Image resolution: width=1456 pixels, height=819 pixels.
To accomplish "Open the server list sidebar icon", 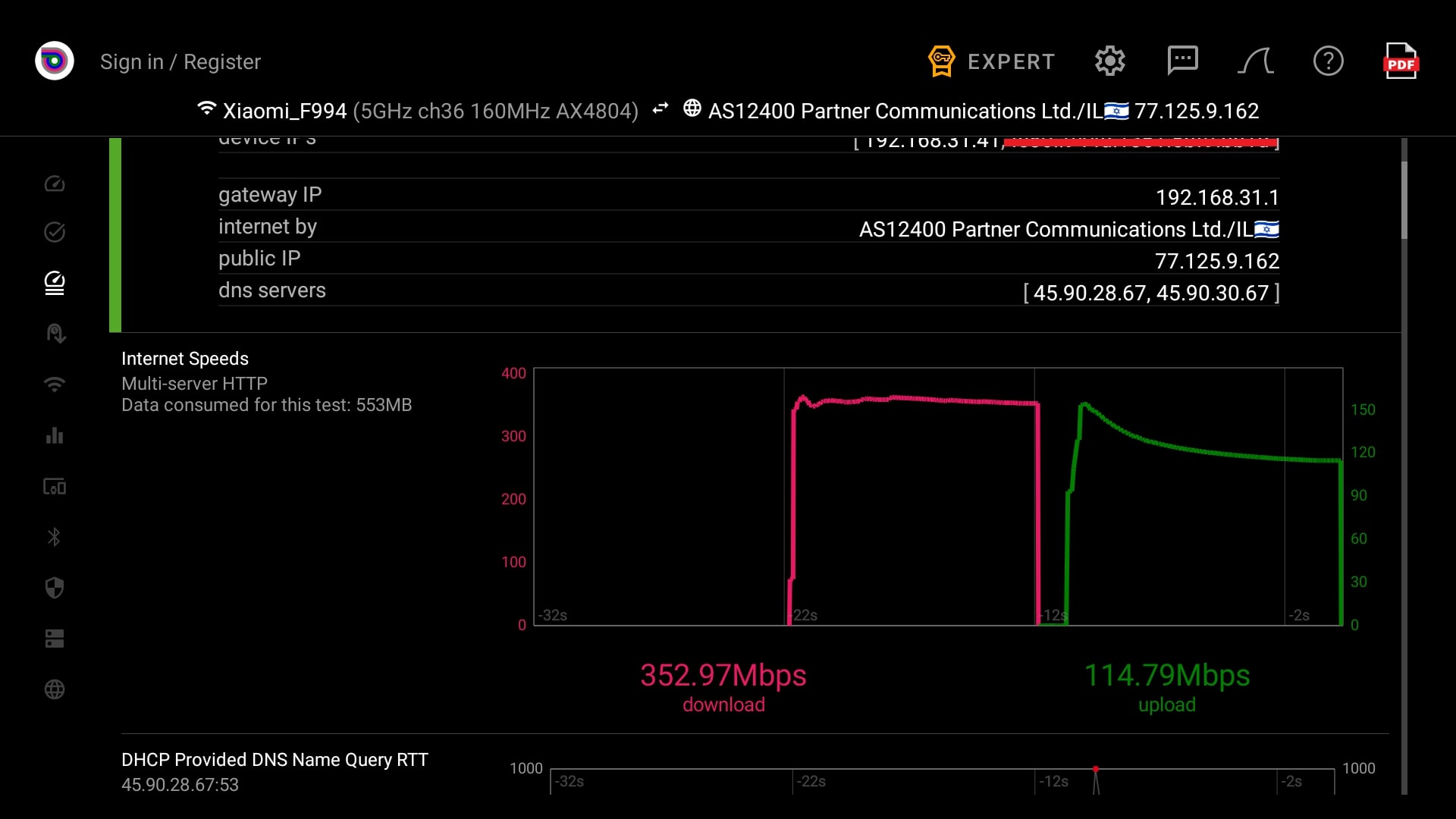I will (x=55, y=639).
